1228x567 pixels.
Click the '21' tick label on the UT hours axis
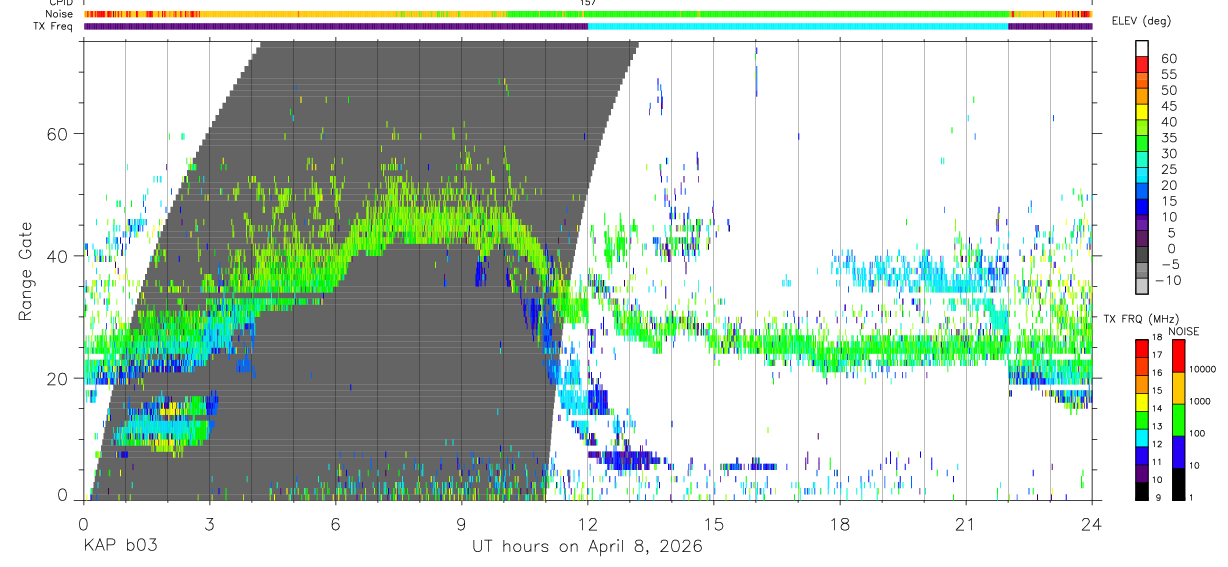966,525
